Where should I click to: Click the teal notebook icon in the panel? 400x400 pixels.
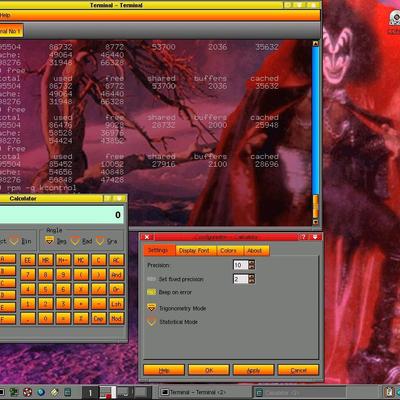[67, 392]
